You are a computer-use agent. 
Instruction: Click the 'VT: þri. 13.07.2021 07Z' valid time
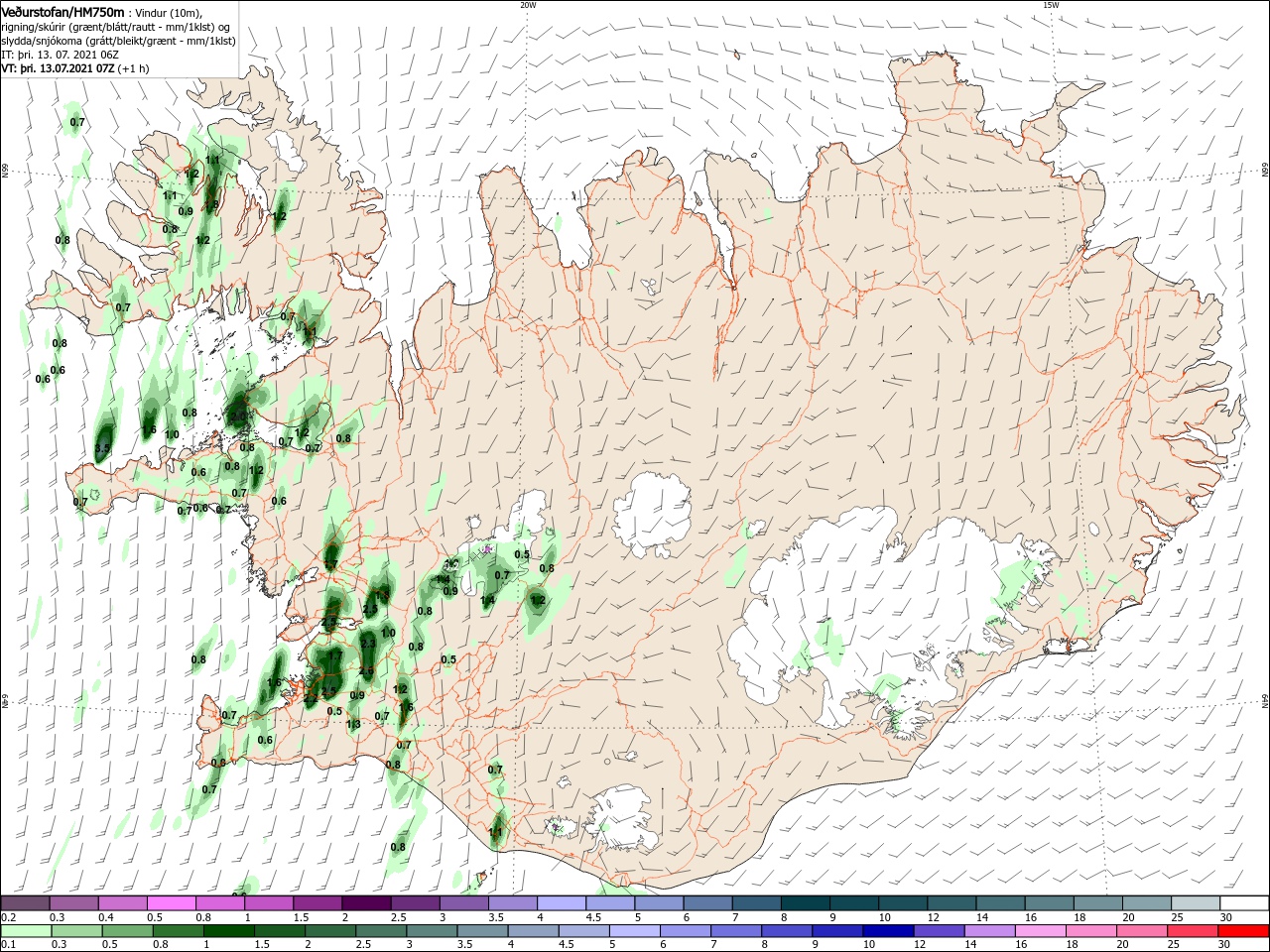click(x=59, y=68)
